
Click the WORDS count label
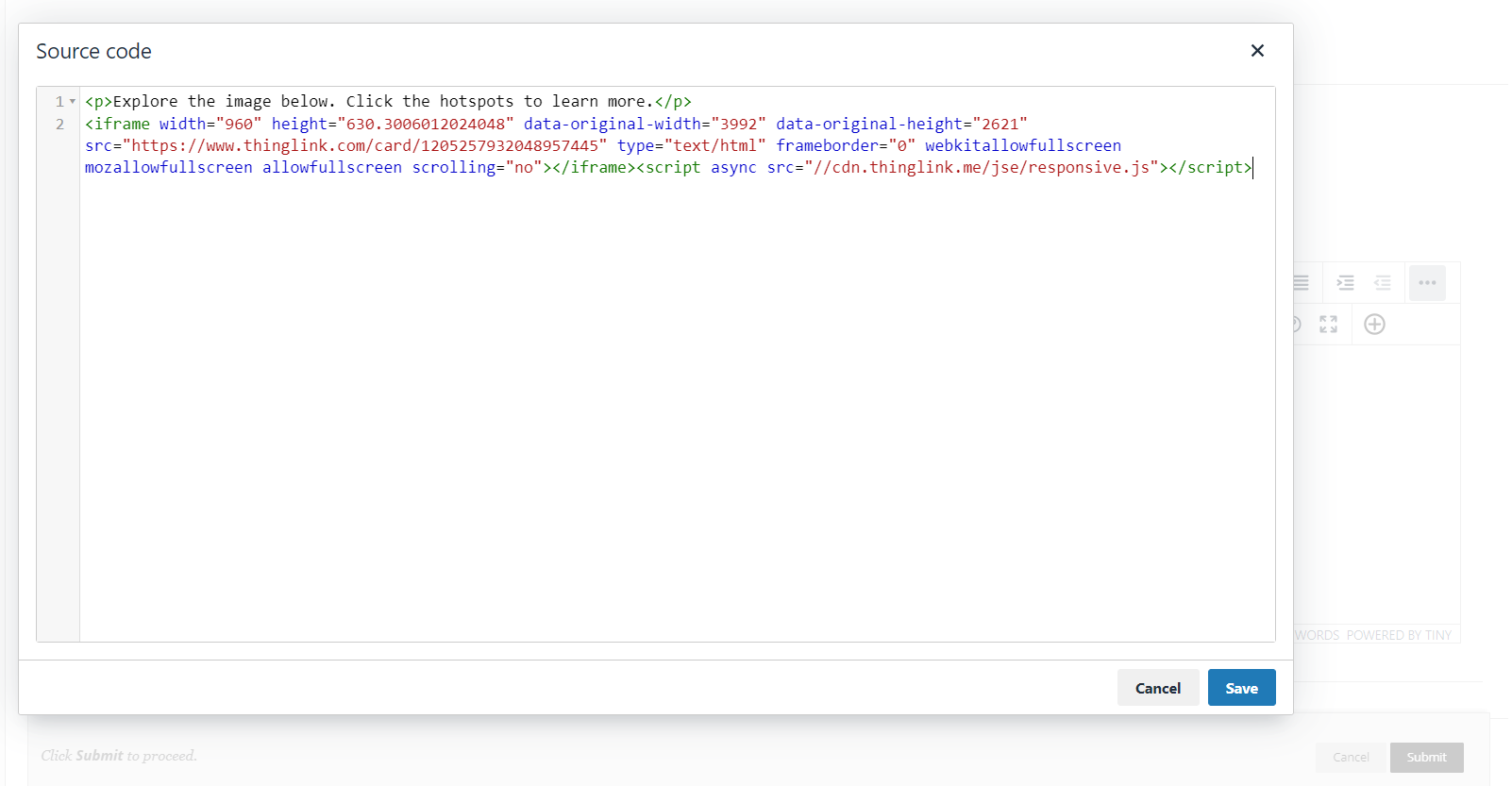(x=1318, y=635)
